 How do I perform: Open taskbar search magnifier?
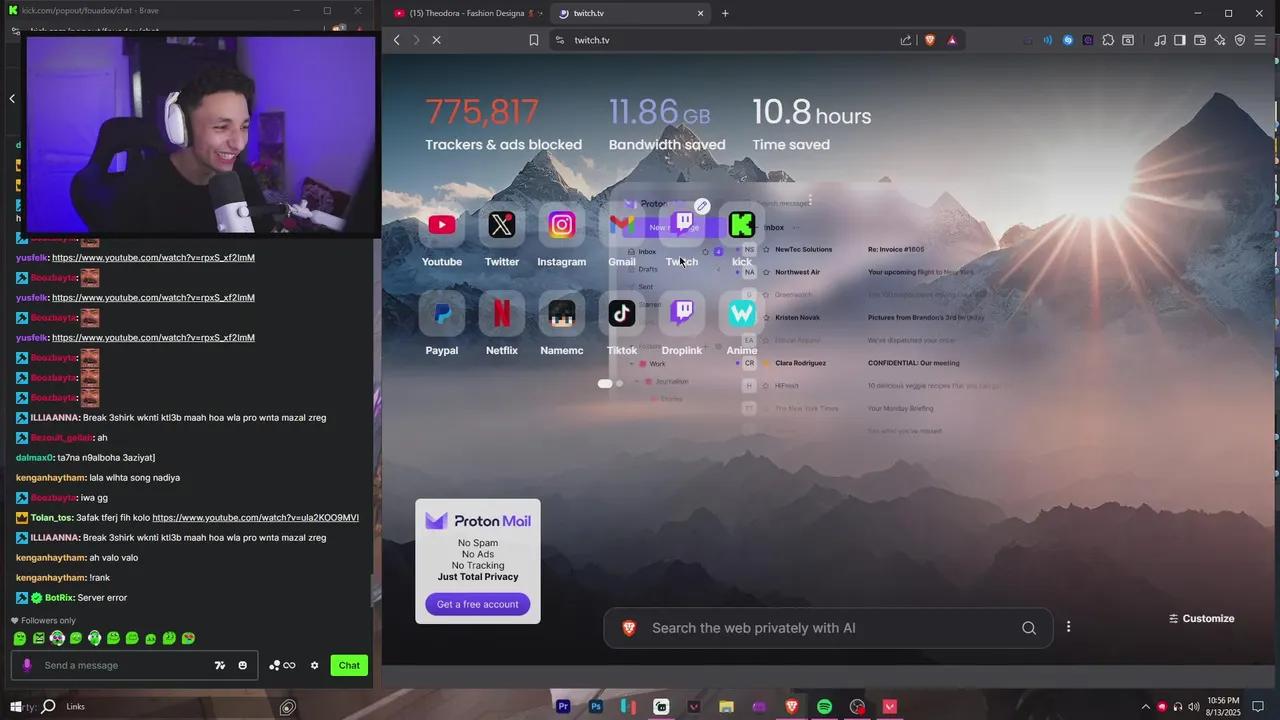tap(48, 707)
